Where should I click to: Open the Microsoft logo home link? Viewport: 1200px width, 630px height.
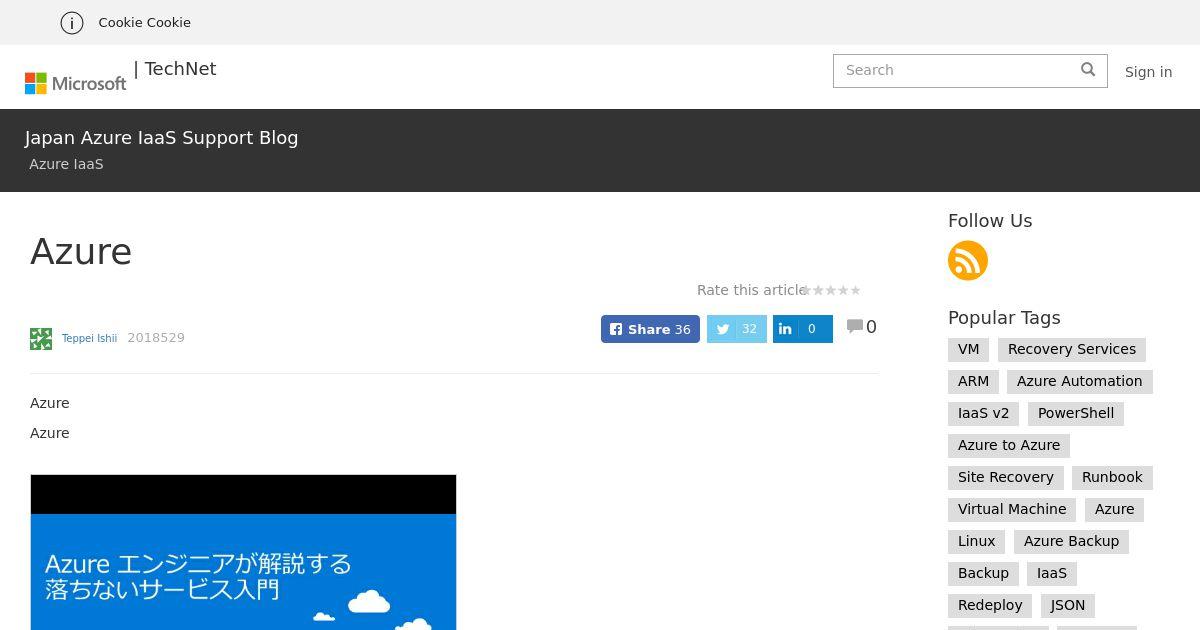[76, 83]
